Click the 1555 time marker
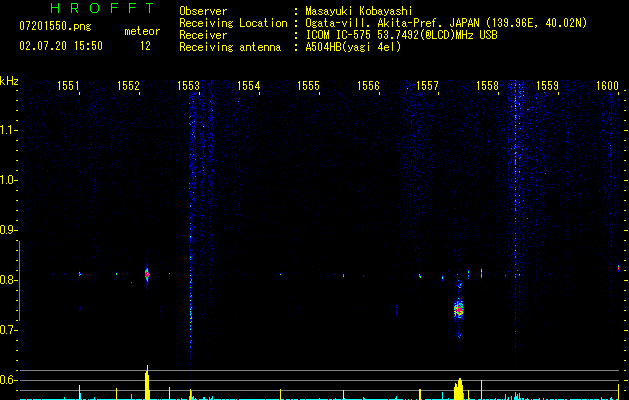Screen dimensions: 629x400 308,85
